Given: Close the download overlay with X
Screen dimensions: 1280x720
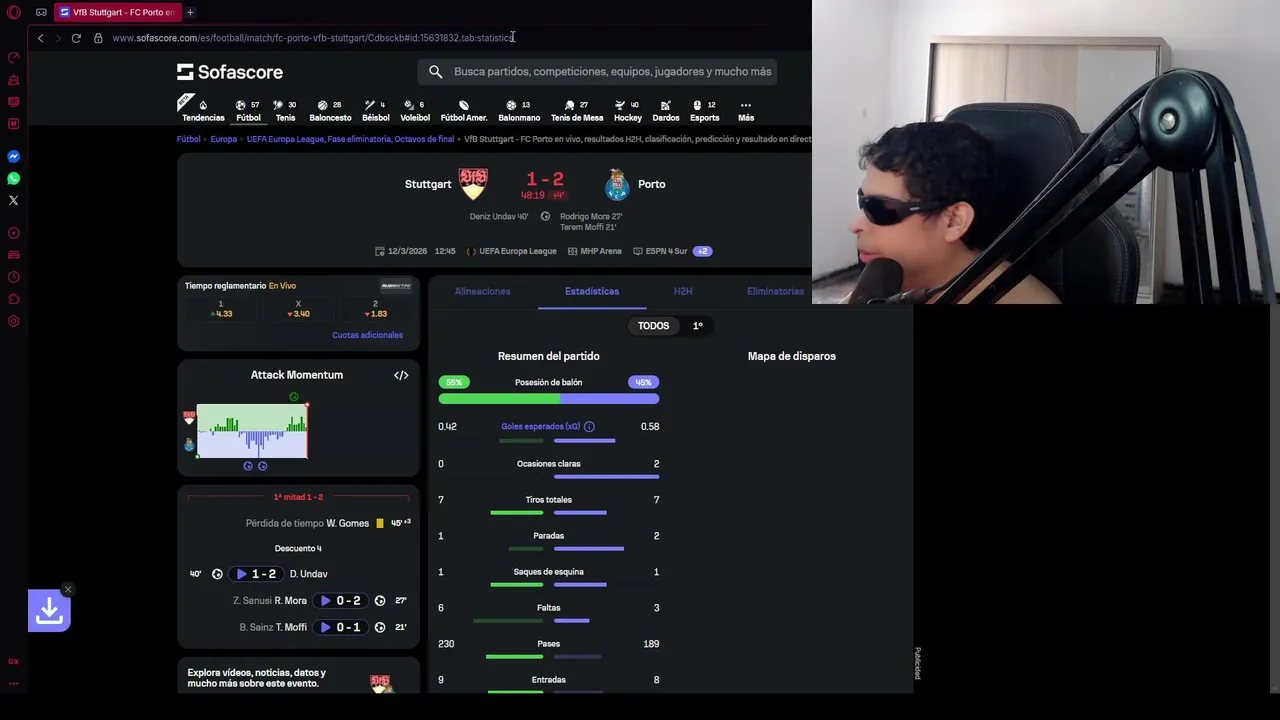Looking at the screenshot, I should coord(67,589).
